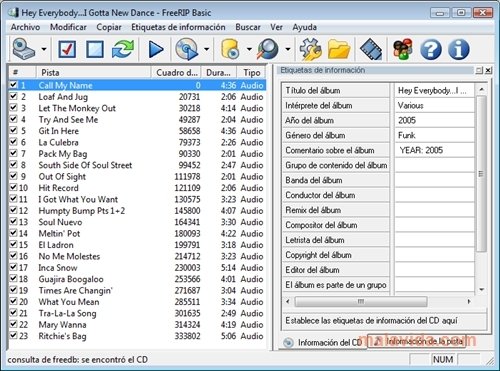Uncheck track 17 Inca Snow
500x371 pixels.
[13, 267]
